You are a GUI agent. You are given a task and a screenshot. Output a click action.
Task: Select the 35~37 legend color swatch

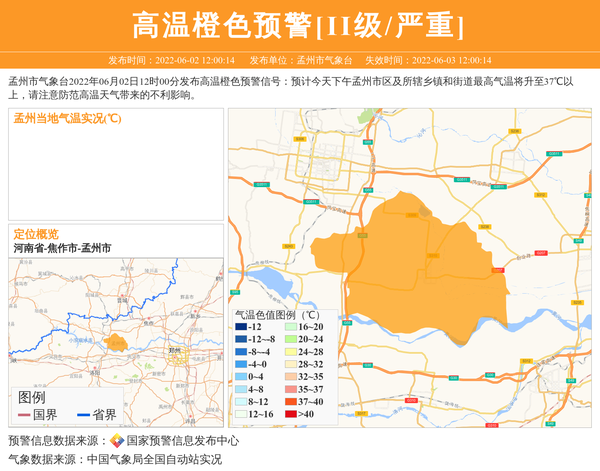click(291, 389)
